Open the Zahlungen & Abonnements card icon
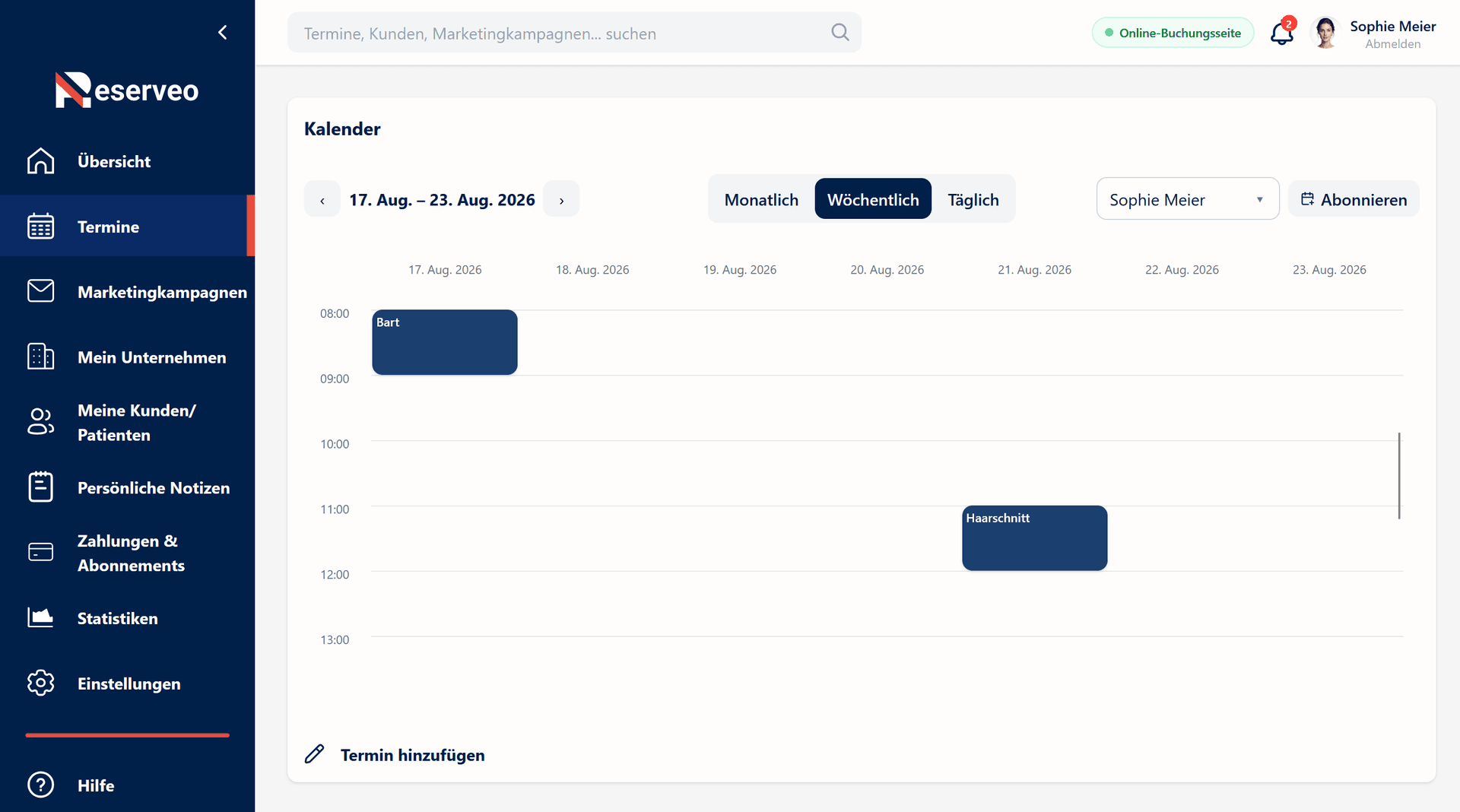The height and width of the screenshot is (812, 1460). click(x=41, y=553)
